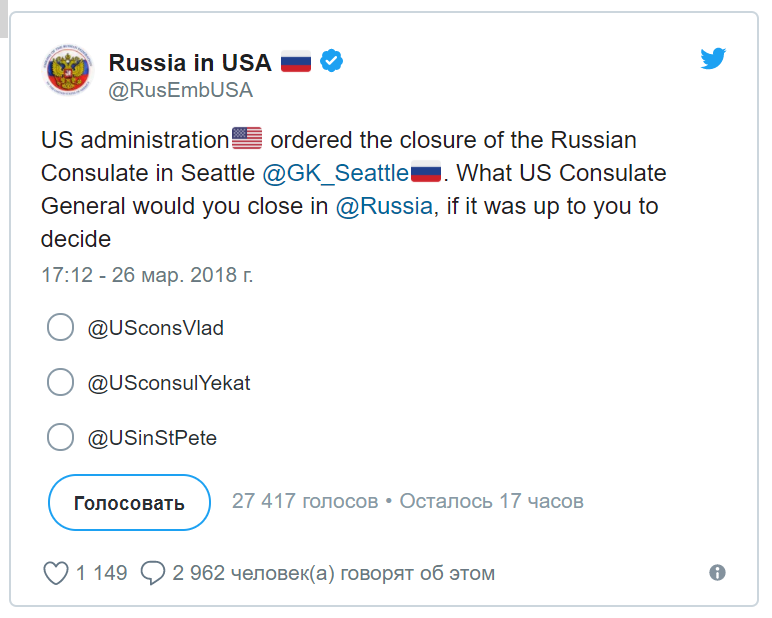Click the 1 149 likes count

pyautogui.click(x=102, y=573)
